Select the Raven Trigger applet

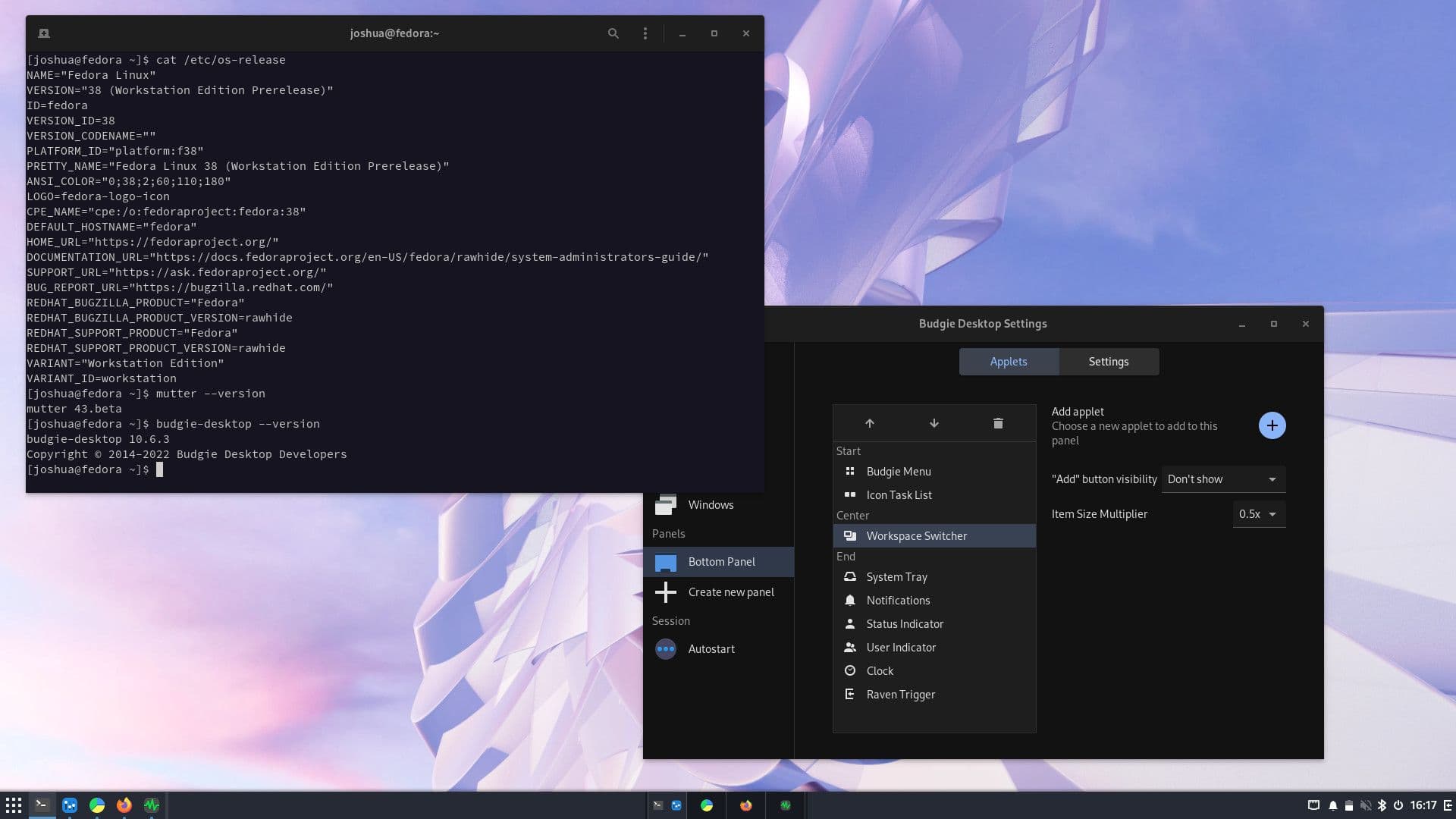(901, 694)
